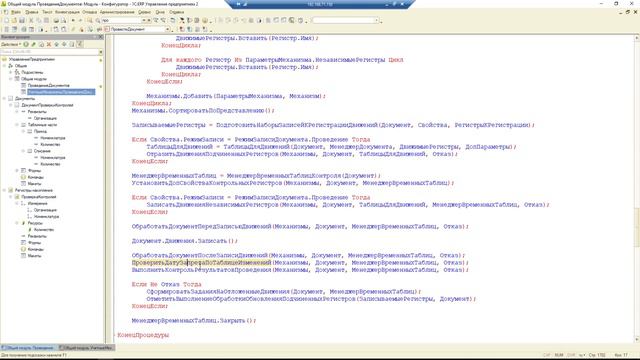The width and height of the screenshot is (640, 360).
Task: Select Организация under document Реквизиты
Action: coord(45,118)
